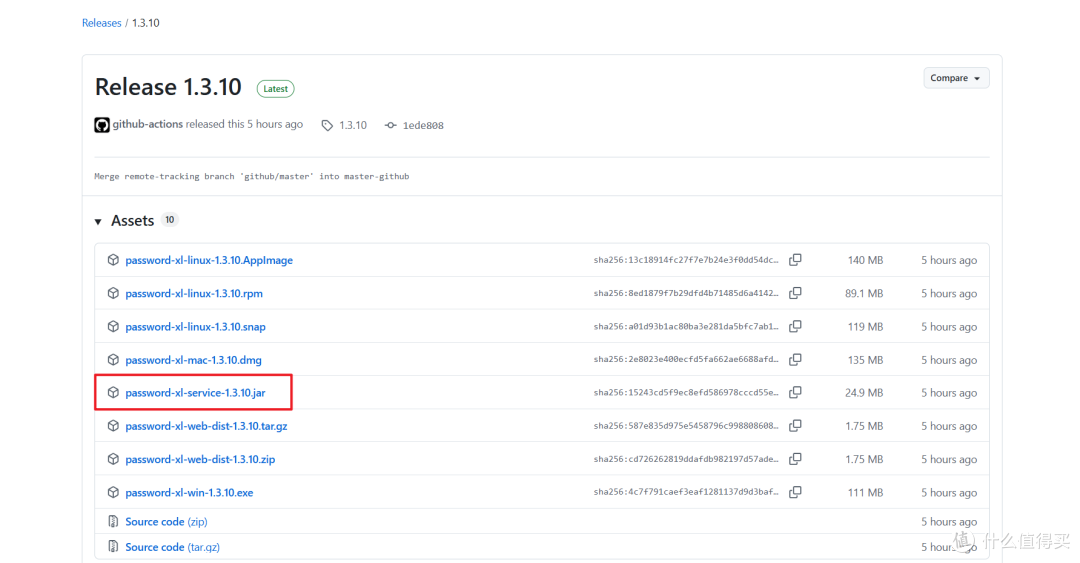Open the Compare dropdown
Viewport: 1080px width, 563px height.
click(956, 78)
